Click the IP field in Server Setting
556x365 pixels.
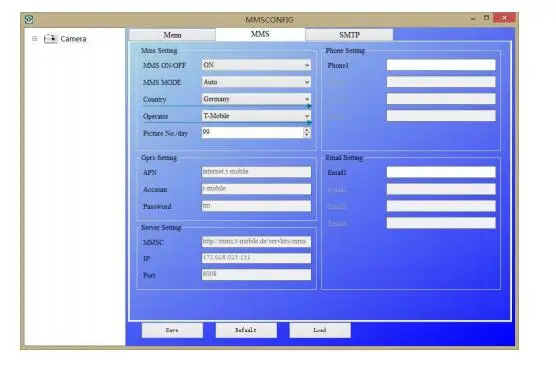pyautogui.click(x=256, y=258)
